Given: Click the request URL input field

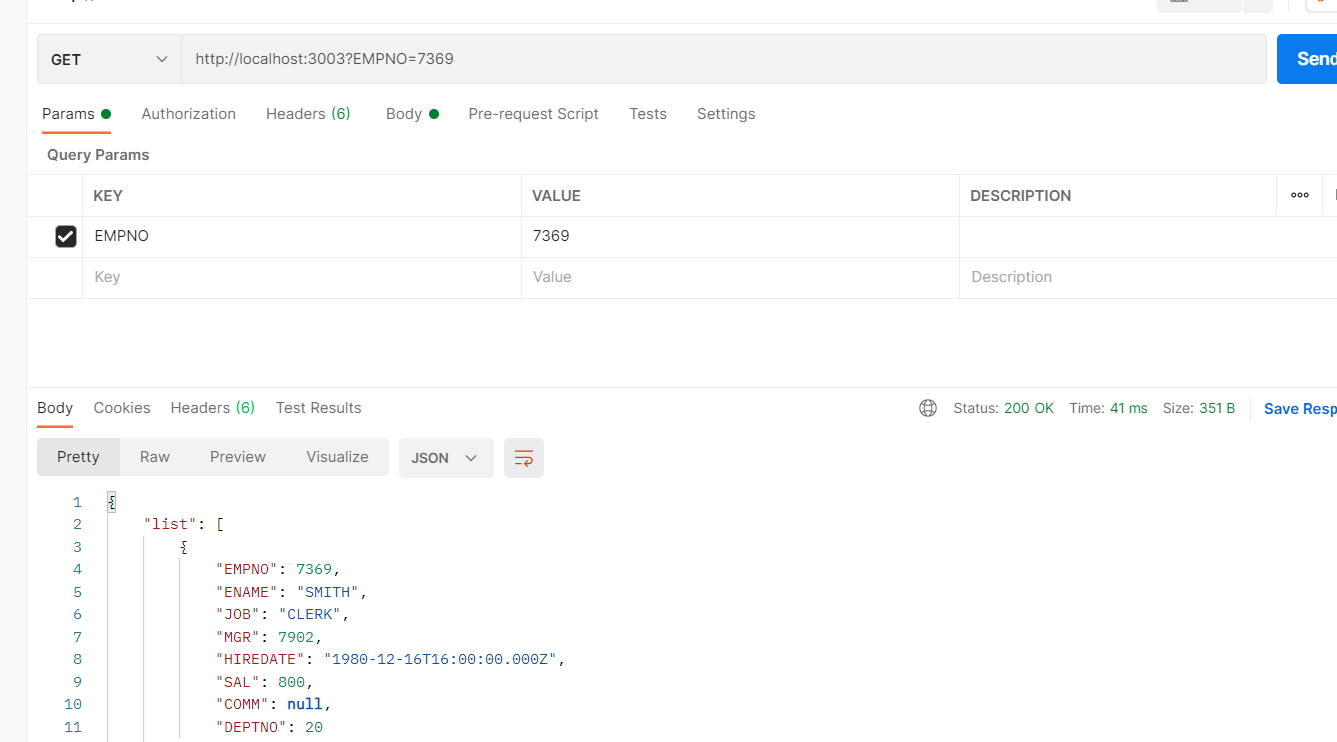Looking at the screenshot, I should coord(720,60).
